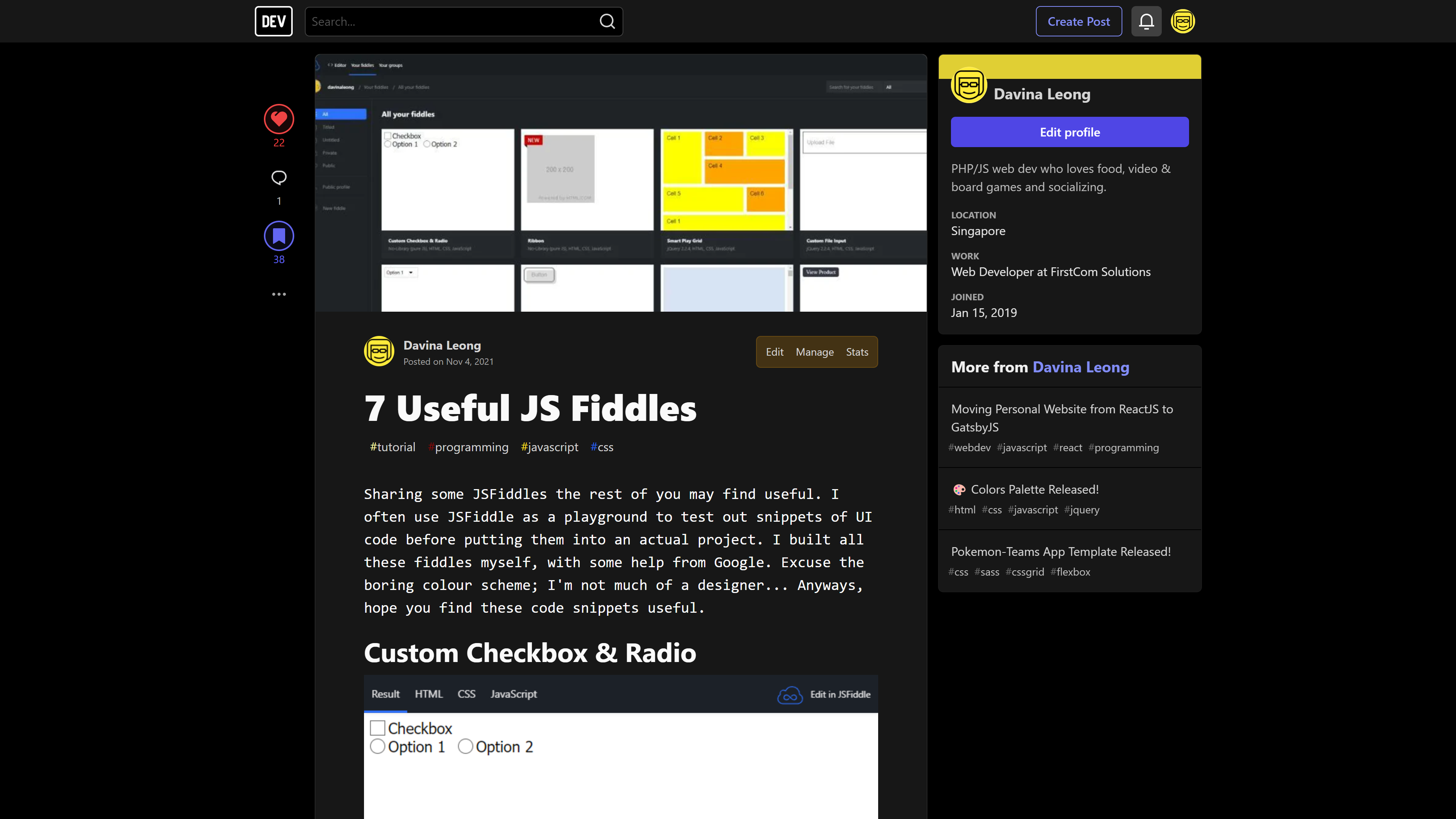Select Option 1 radio button

378,747
